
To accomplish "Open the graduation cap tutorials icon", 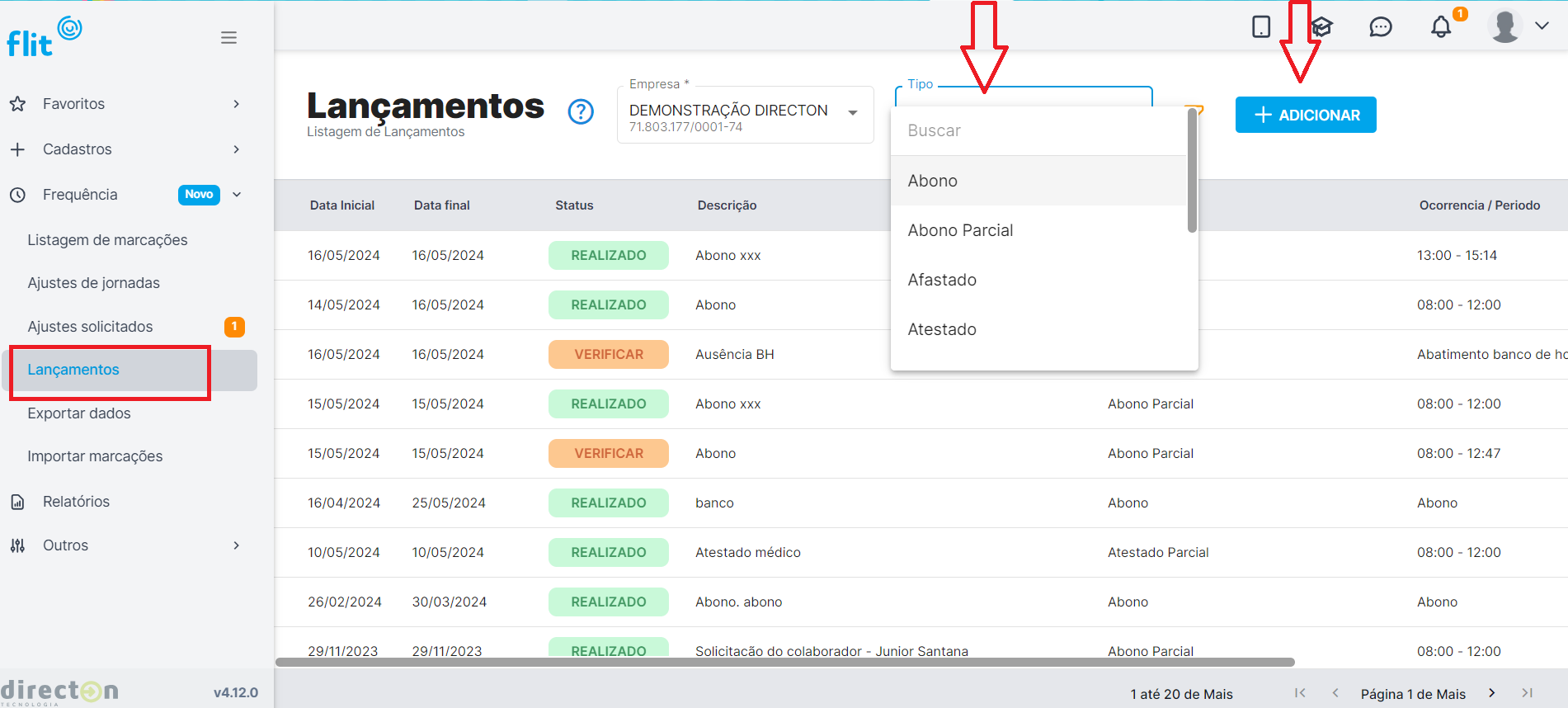I will pos(1322,26).
